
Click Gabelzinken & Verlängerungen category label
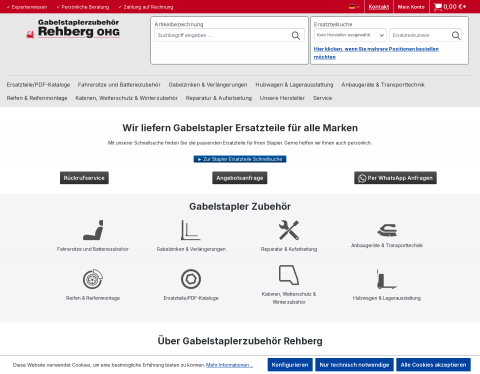191,249
